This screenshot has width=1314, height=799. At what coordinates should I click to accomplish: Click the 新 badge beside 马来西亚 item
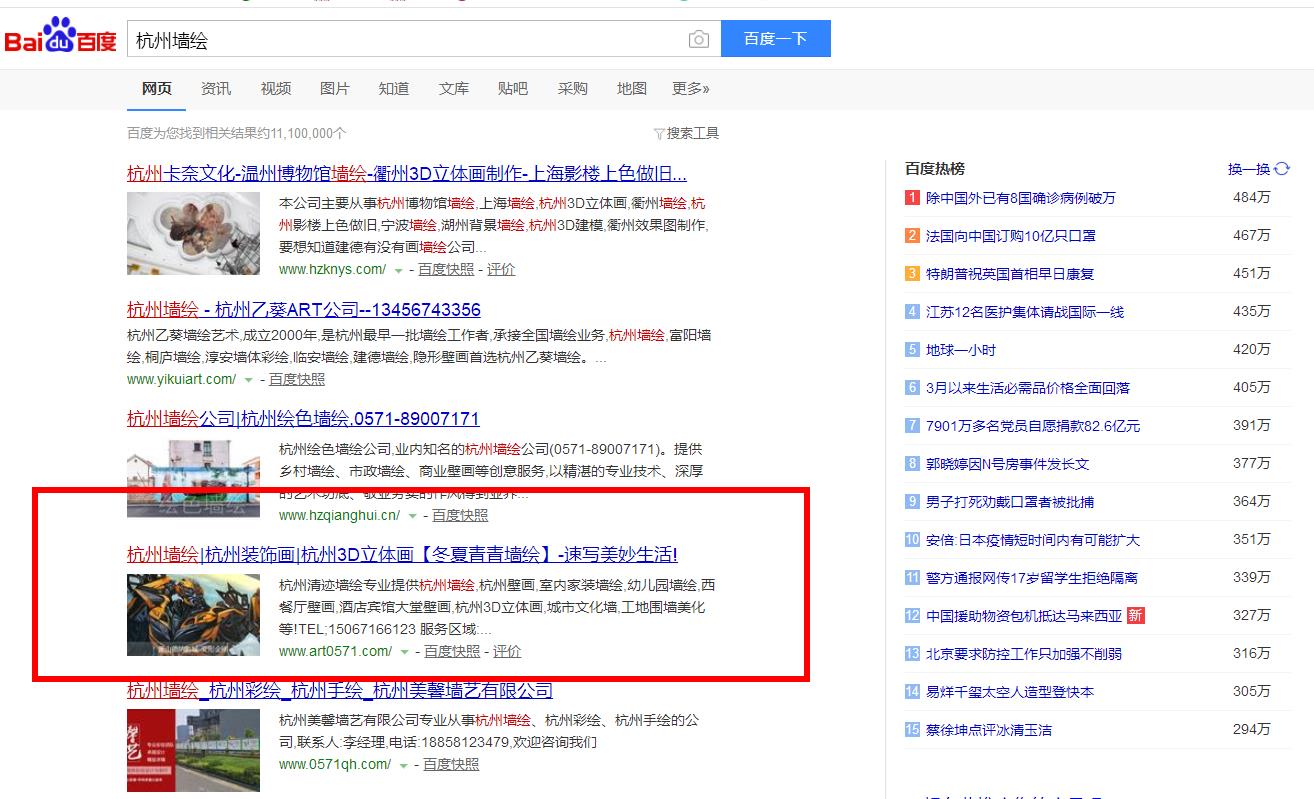coord(1135,616)
